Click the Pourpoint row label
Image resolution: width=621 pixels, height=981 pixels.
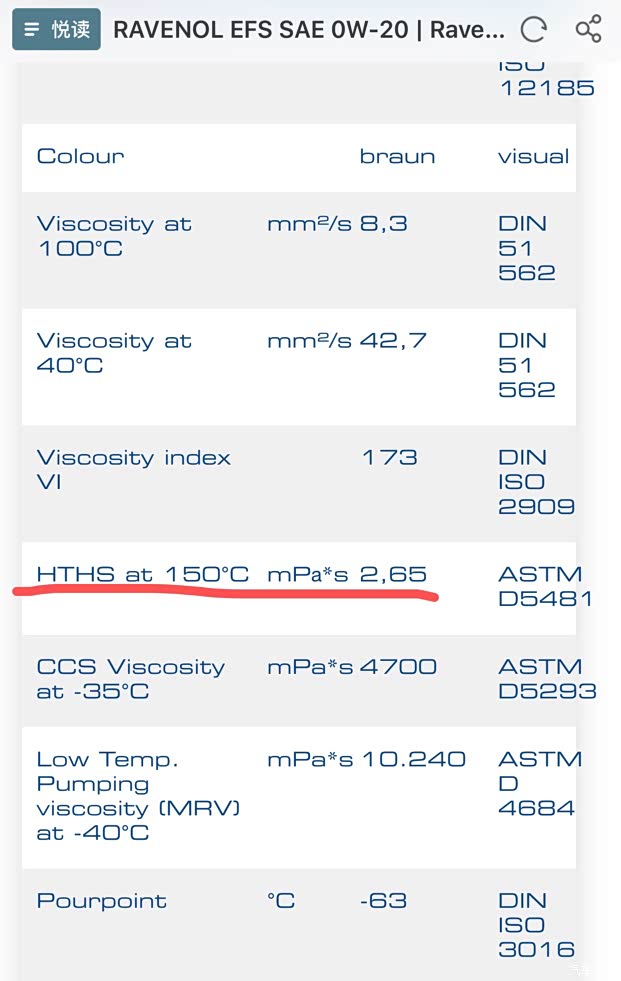click(101, 900)
